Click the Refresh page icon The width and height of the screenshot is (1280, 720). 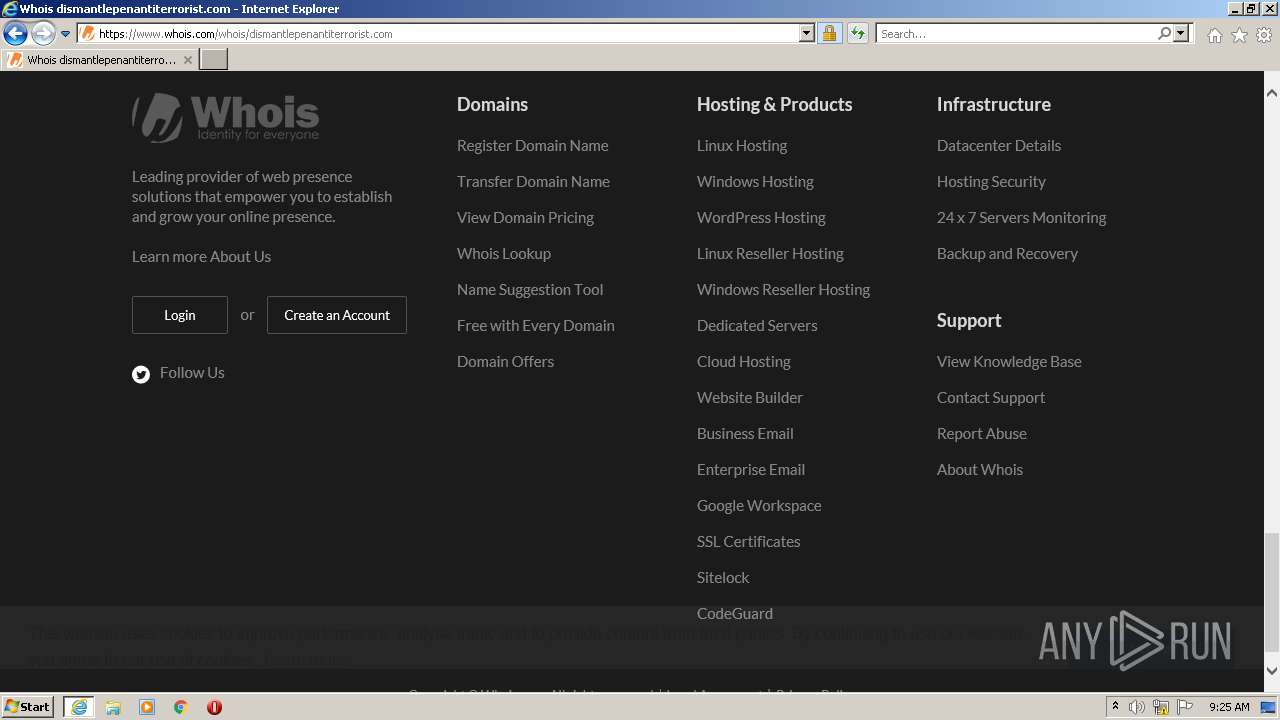click(858, 33)
